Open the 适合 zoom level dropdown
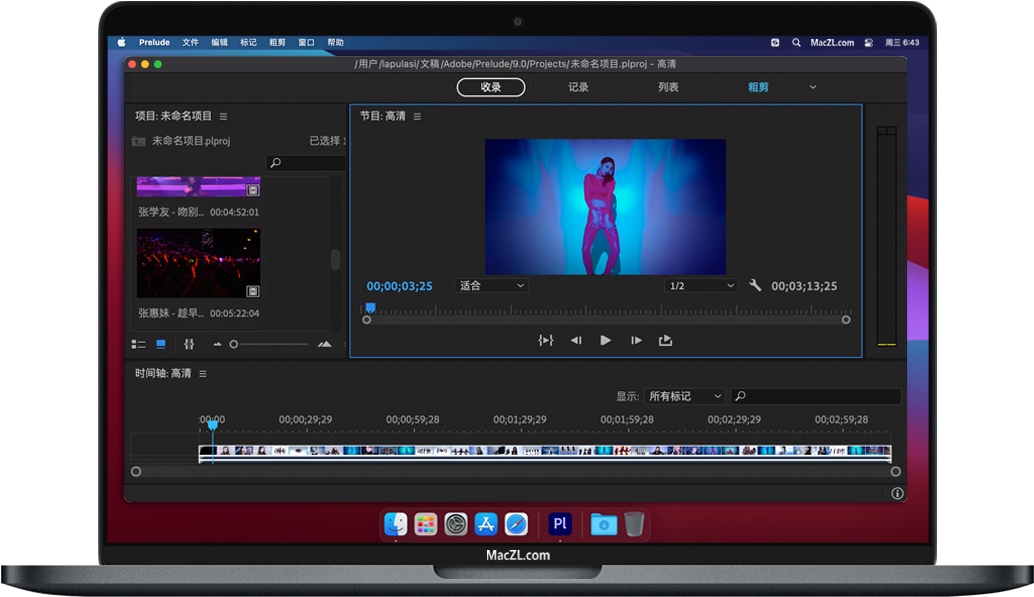This screenshot has width=1034, height=597. pos(490,285)
